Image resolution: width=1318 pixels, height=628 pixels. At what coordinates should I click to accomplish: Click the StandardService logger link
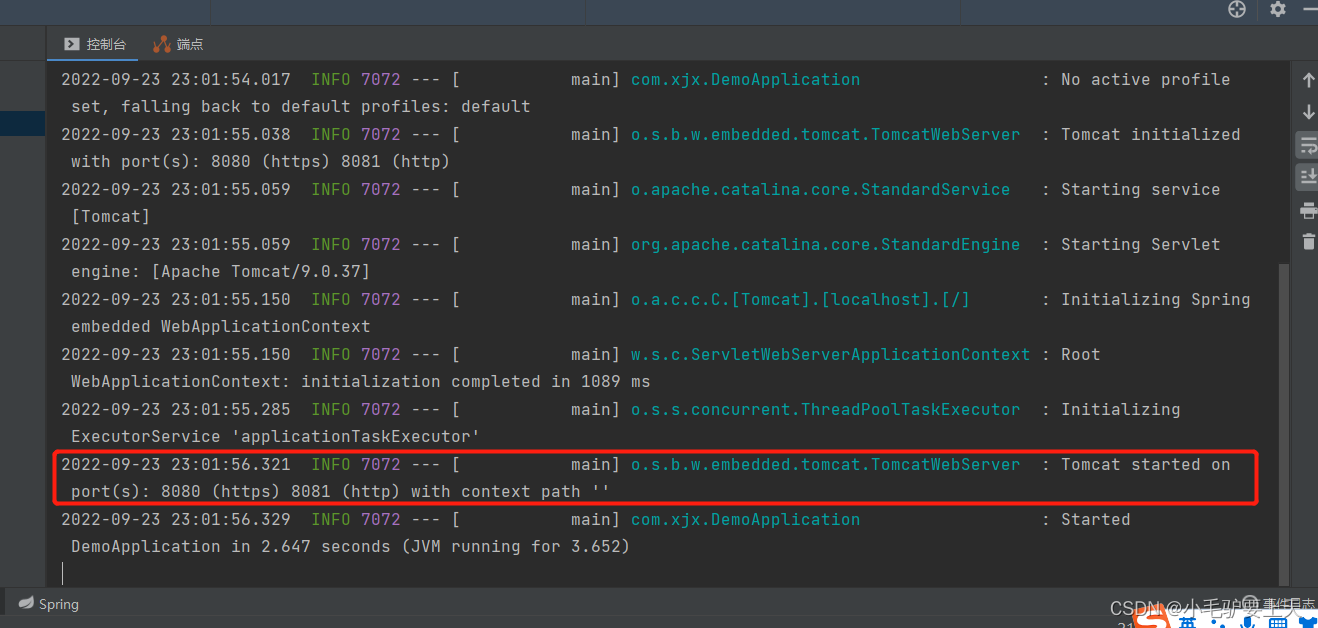(822, 189)
